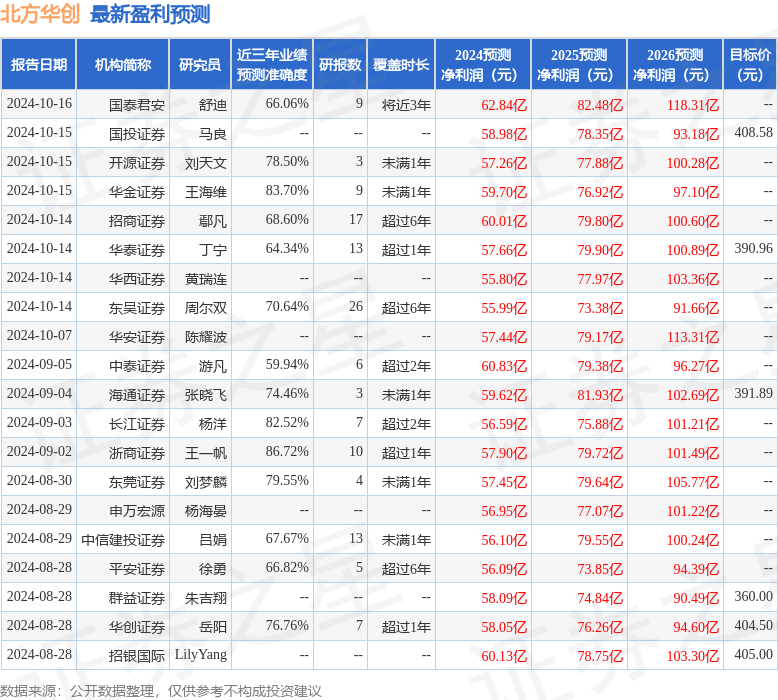Click target price 404.50
The image size is (778, 700).
[x=754, y=626]
